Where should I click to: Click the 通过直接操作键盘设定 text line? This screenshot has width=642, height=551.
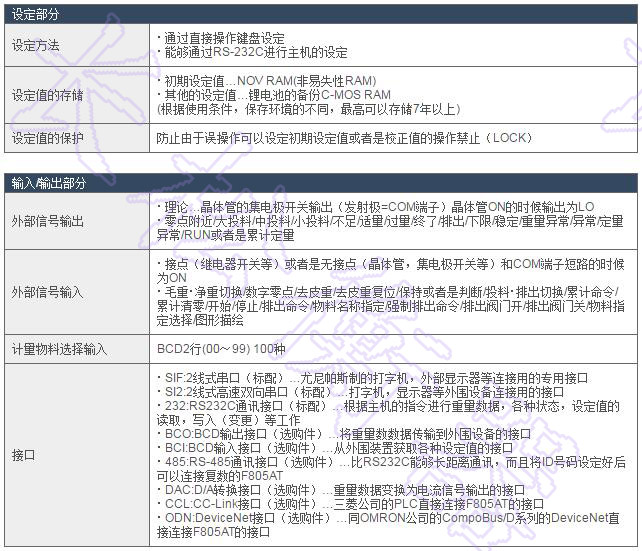tap(214, 39)
